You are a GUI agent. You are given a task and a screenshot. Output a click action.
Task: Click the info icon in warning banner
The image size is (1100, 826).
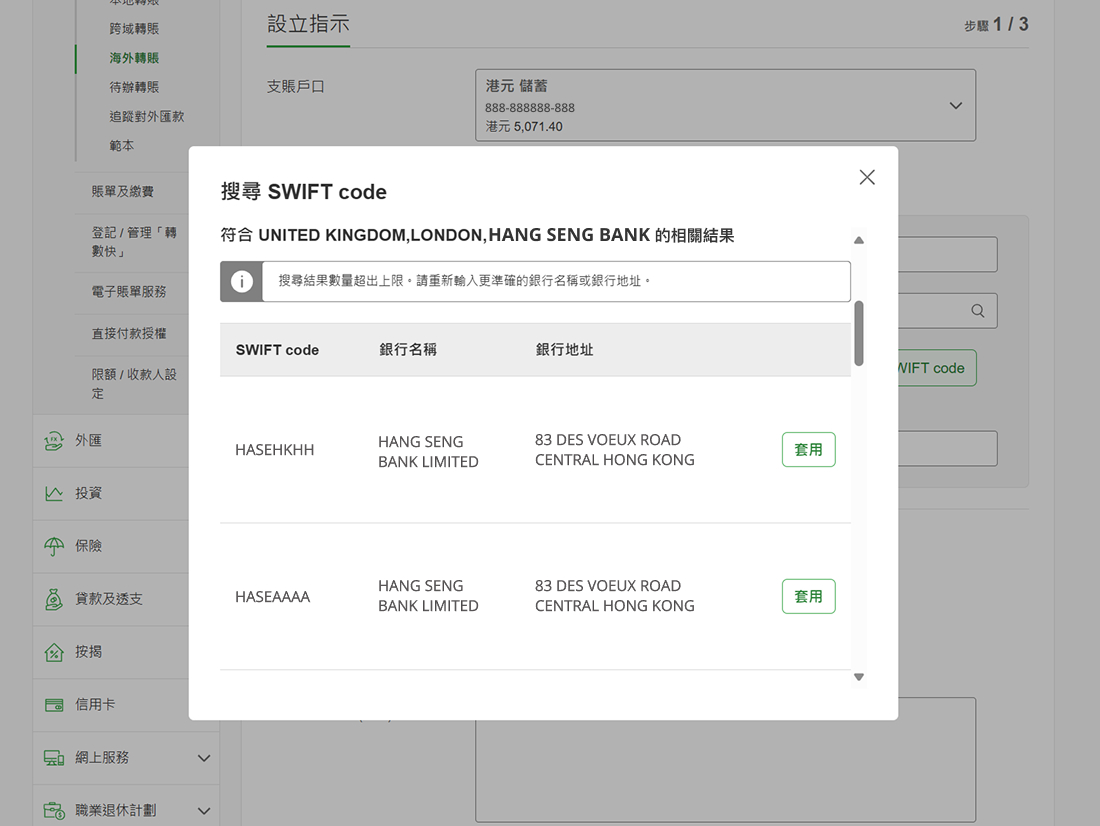click(x=241, y=282)
